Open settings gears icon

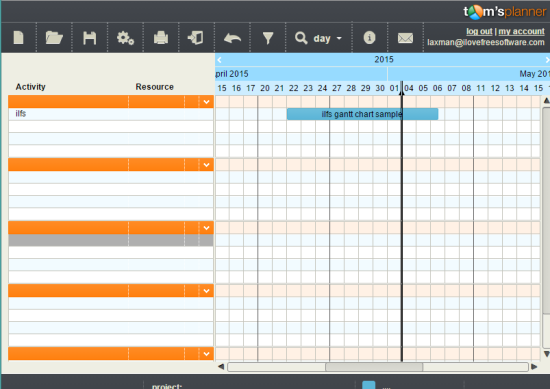pos(125,38)
